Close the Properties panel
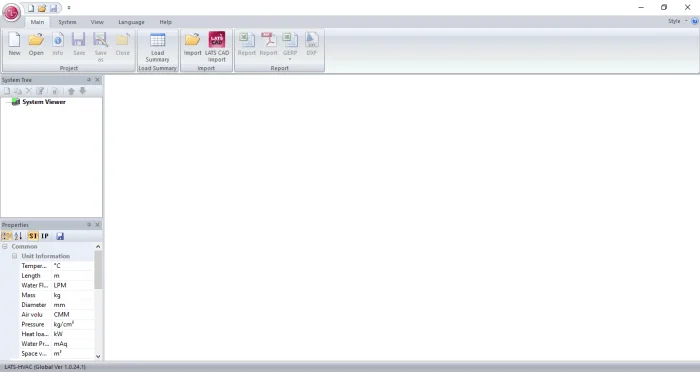This screenshot has width=700, height=372. pyautogui.click(x=98, y=225)
